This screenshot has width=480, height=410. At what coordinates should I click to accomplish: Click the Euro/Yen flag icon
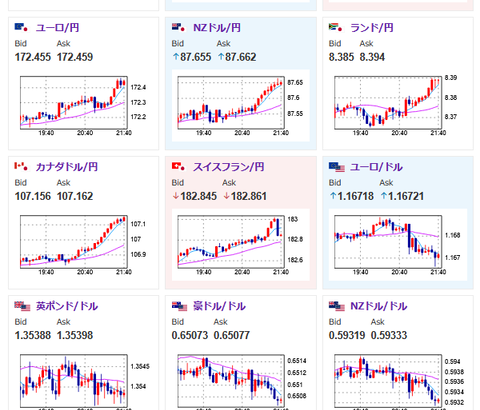pos(21,27)
